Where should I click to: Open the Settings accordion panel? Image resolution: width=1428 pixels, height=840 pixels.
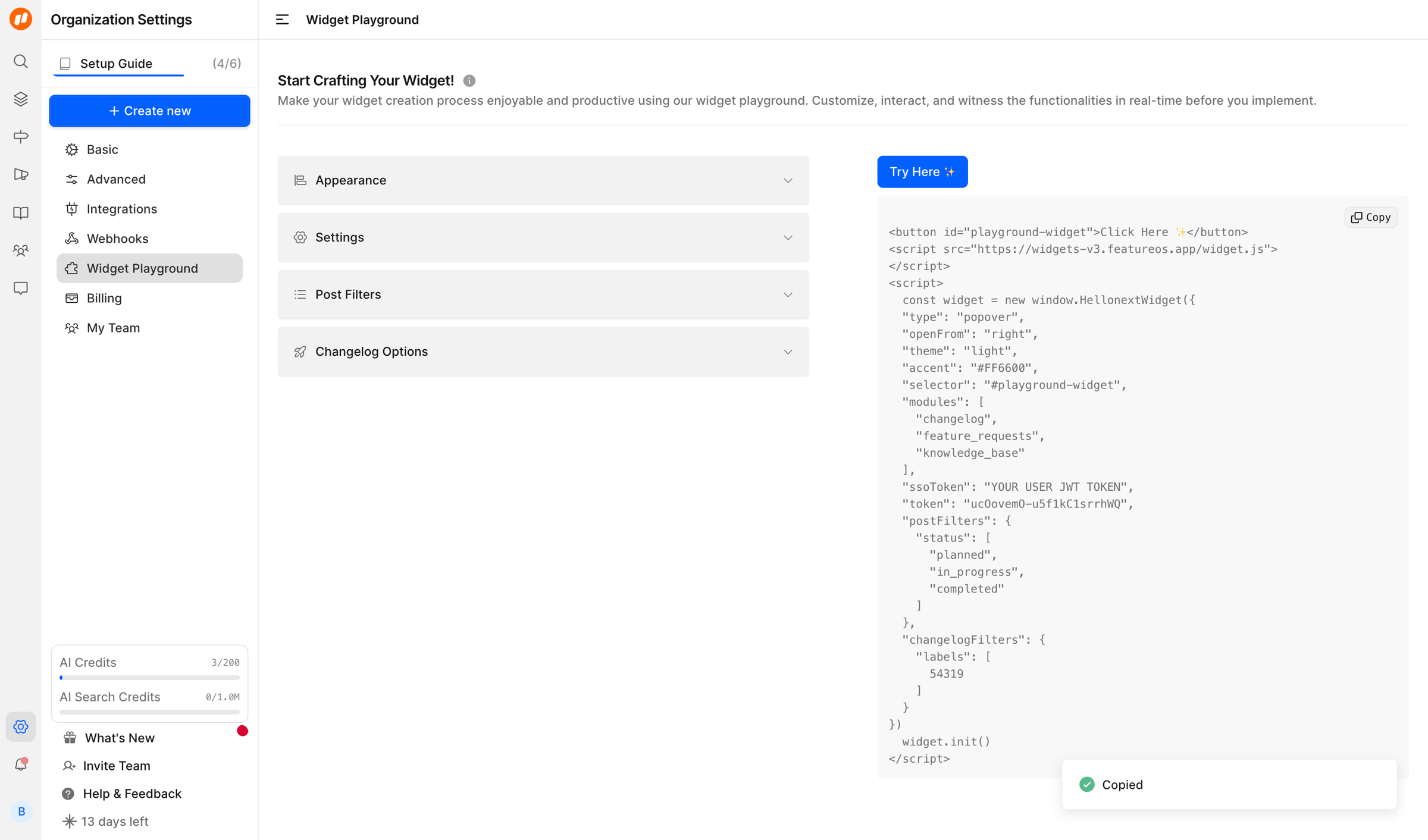pos(543,237)
